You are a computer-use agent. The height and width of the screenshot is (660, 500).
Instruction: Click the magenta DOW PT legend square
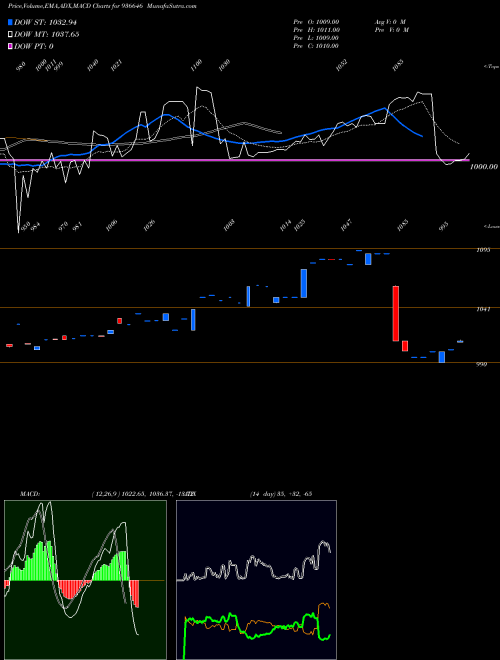tap(10, 46)
